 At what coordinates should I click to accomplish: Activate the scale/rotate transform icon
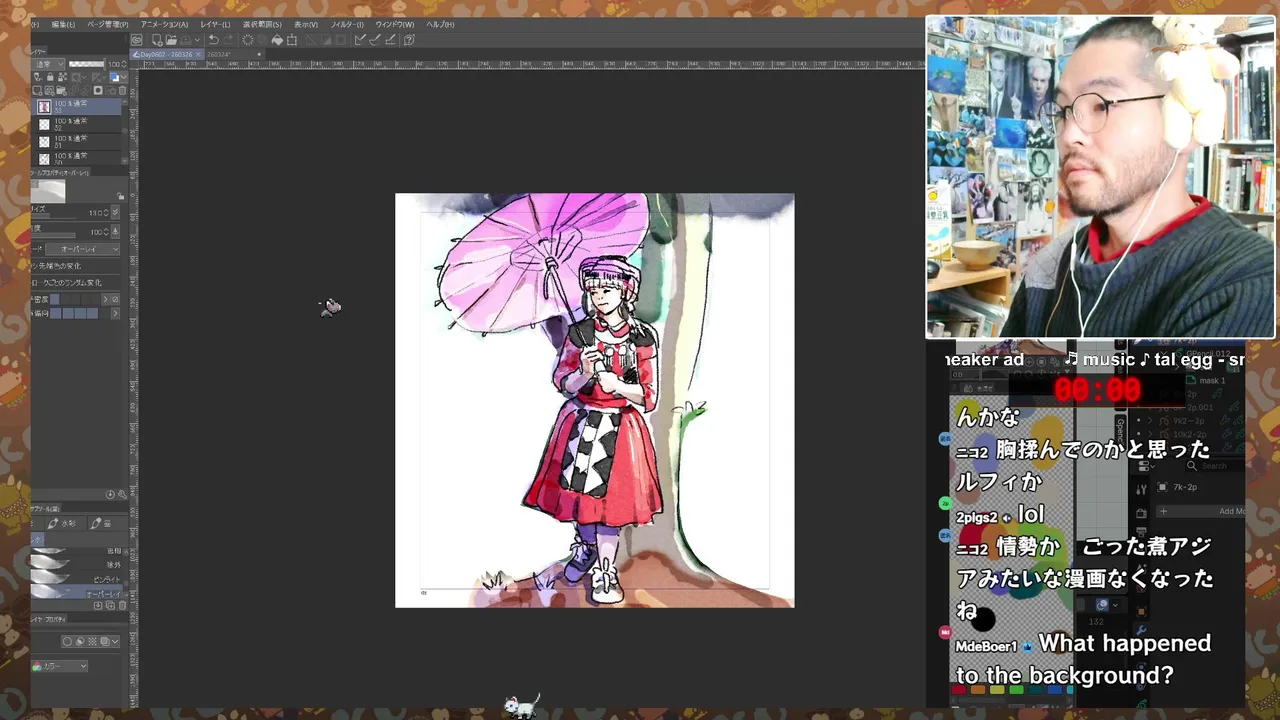pos(292,40)
